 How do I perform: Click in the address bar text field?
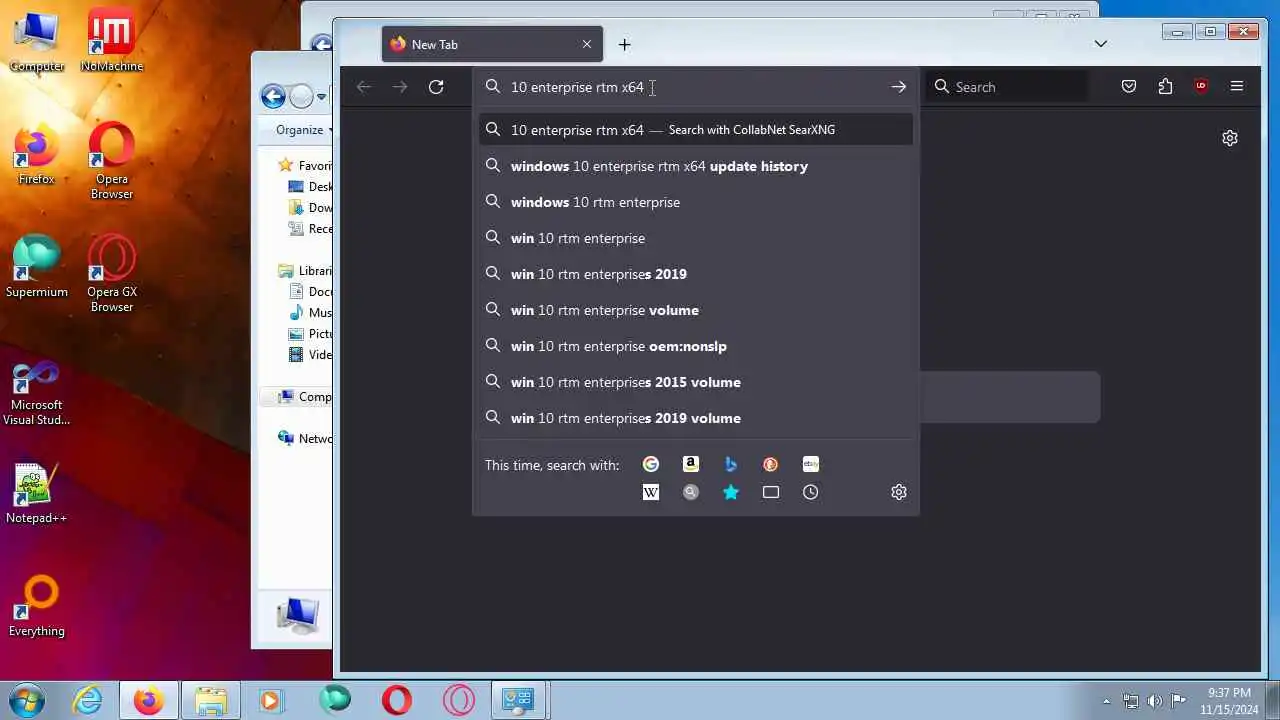pos(694,87)
